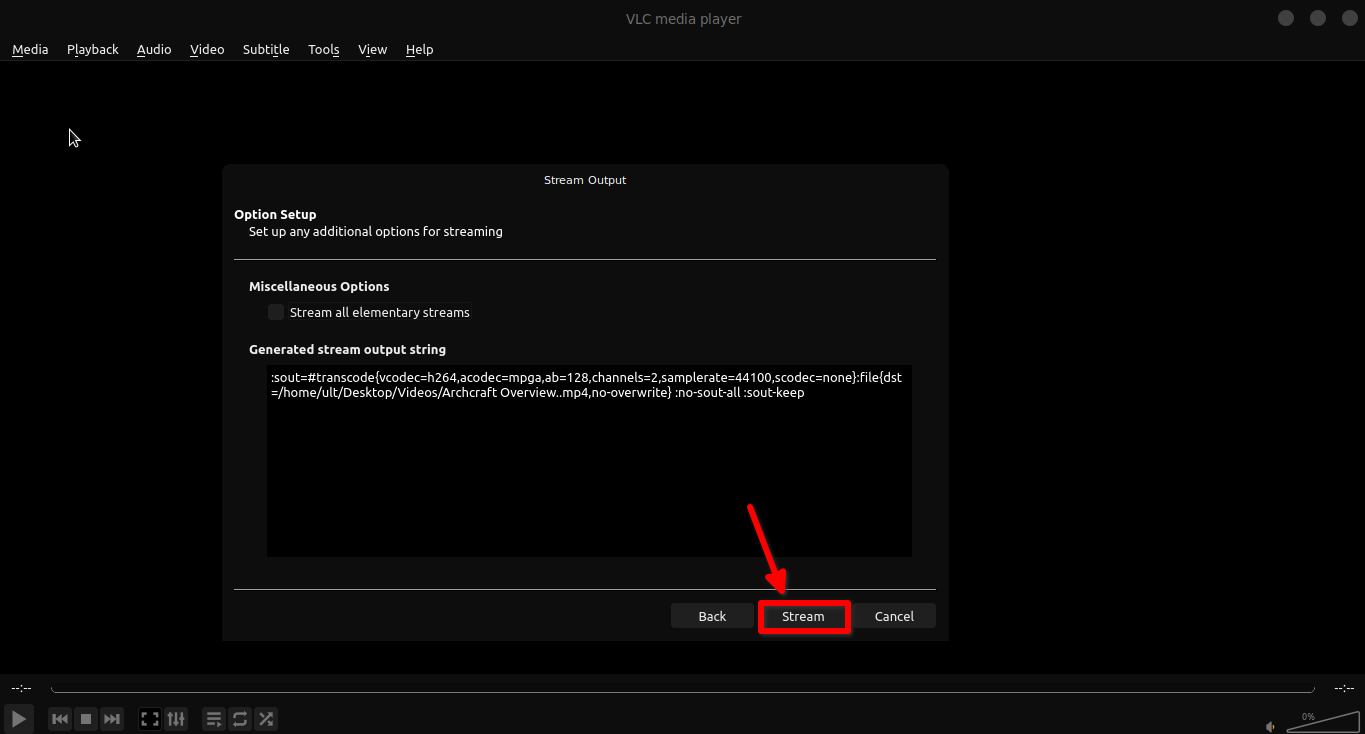Skip to the previous media track

point(60,718)
